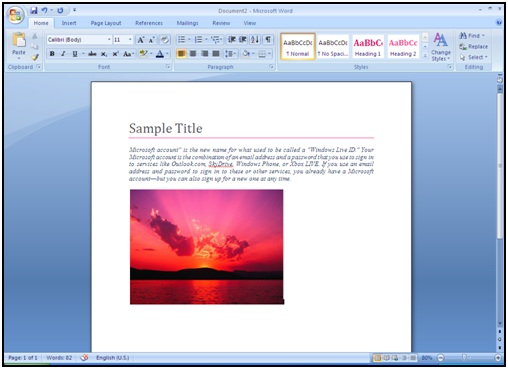
Task: Toggle Show/Hide paragraph marks
Action: 268,40
